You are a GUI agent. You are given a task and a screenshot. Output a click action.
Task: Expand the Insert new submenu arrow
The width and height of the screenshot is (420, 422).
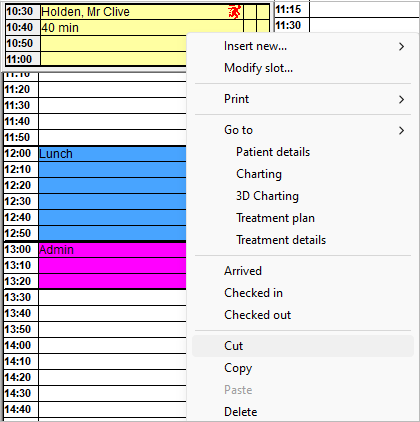pyautogui.click(x=402, y=47)
